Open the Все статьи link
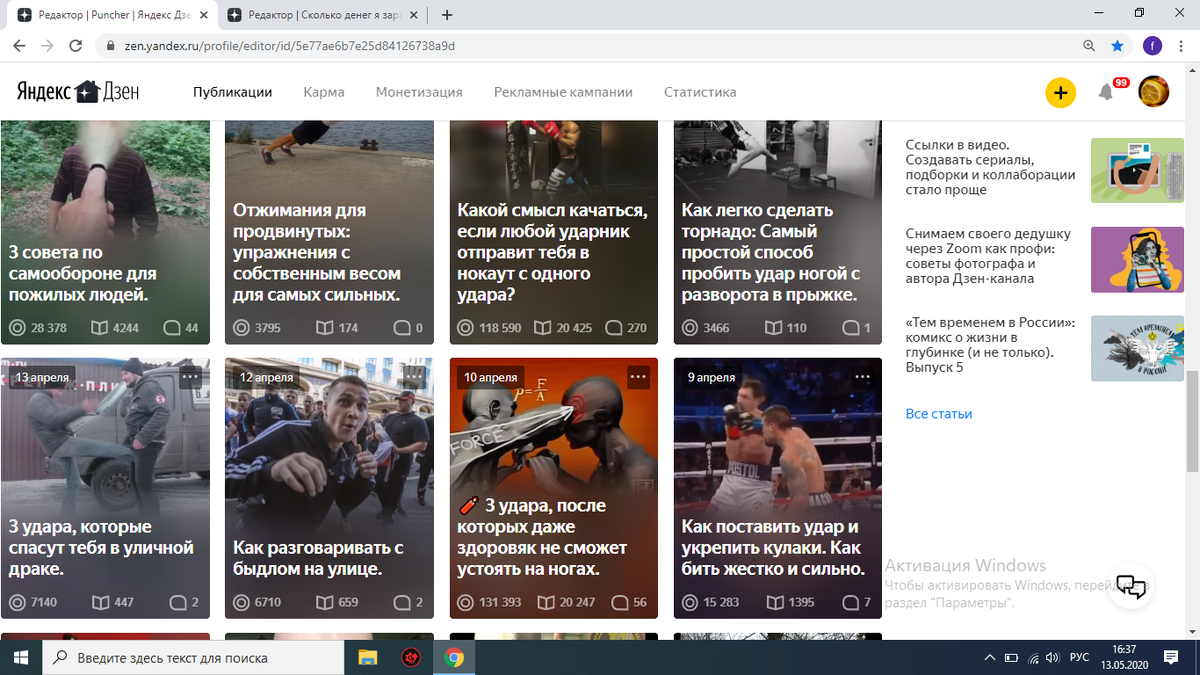 (938, 412)
